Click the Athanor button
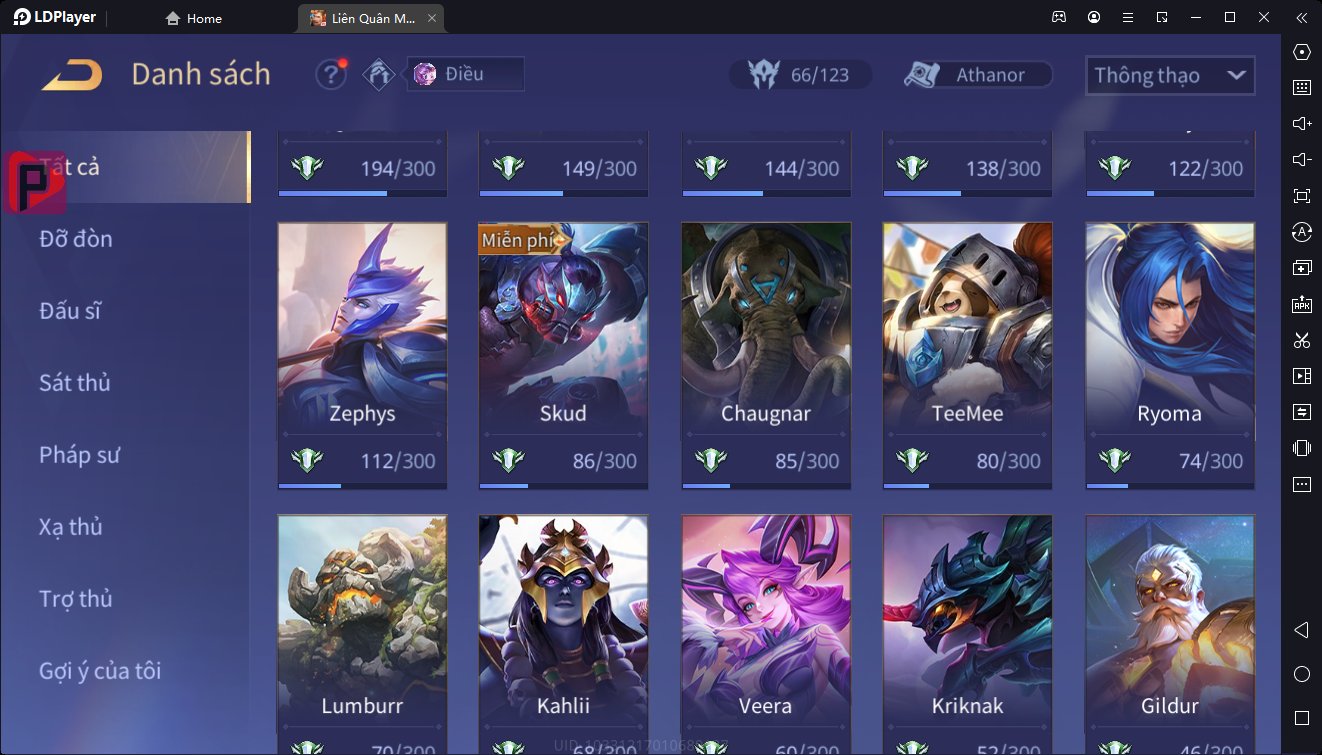Image resolution: width=1322 pixels, height=755 pixels. point(978,75)
